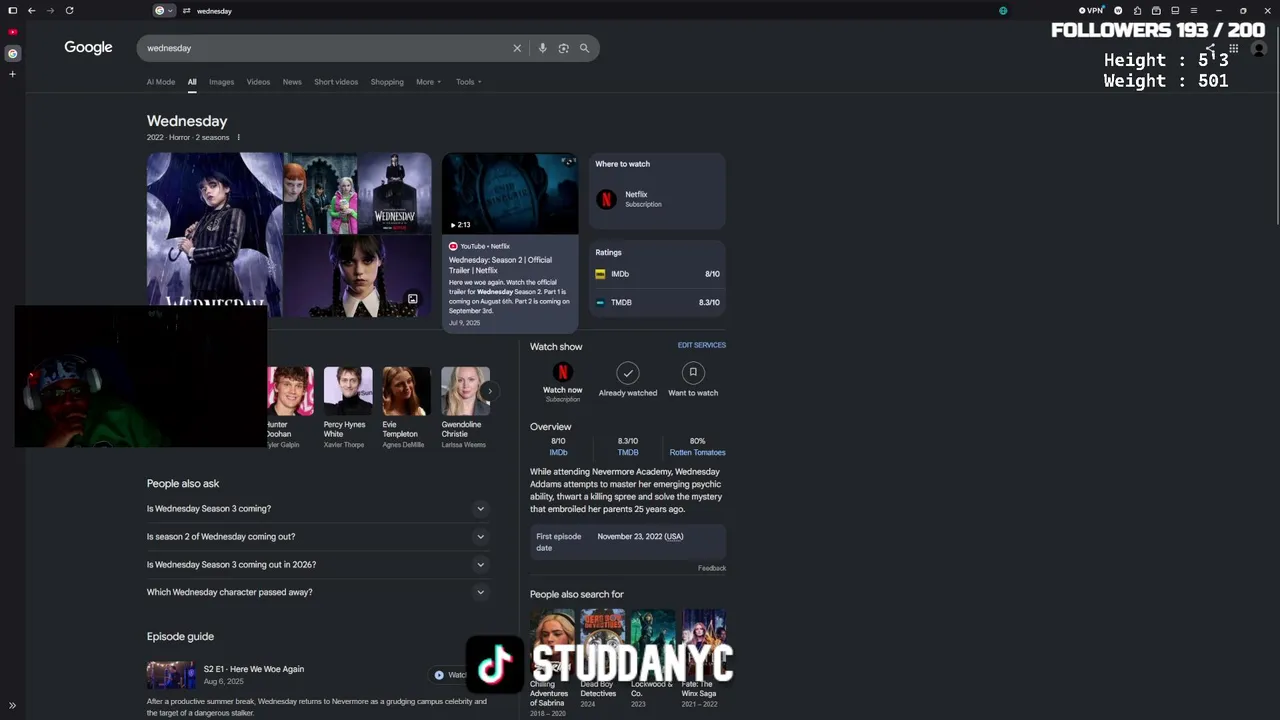Open Percy Hynes White cast card
Image resolution: width=1280 pixels, height=720 pixels.
pyautogui.click(x=347, y=408)
